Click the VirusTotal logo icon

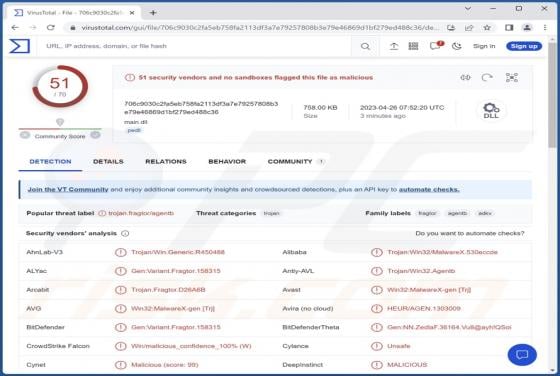coord(19,46)
